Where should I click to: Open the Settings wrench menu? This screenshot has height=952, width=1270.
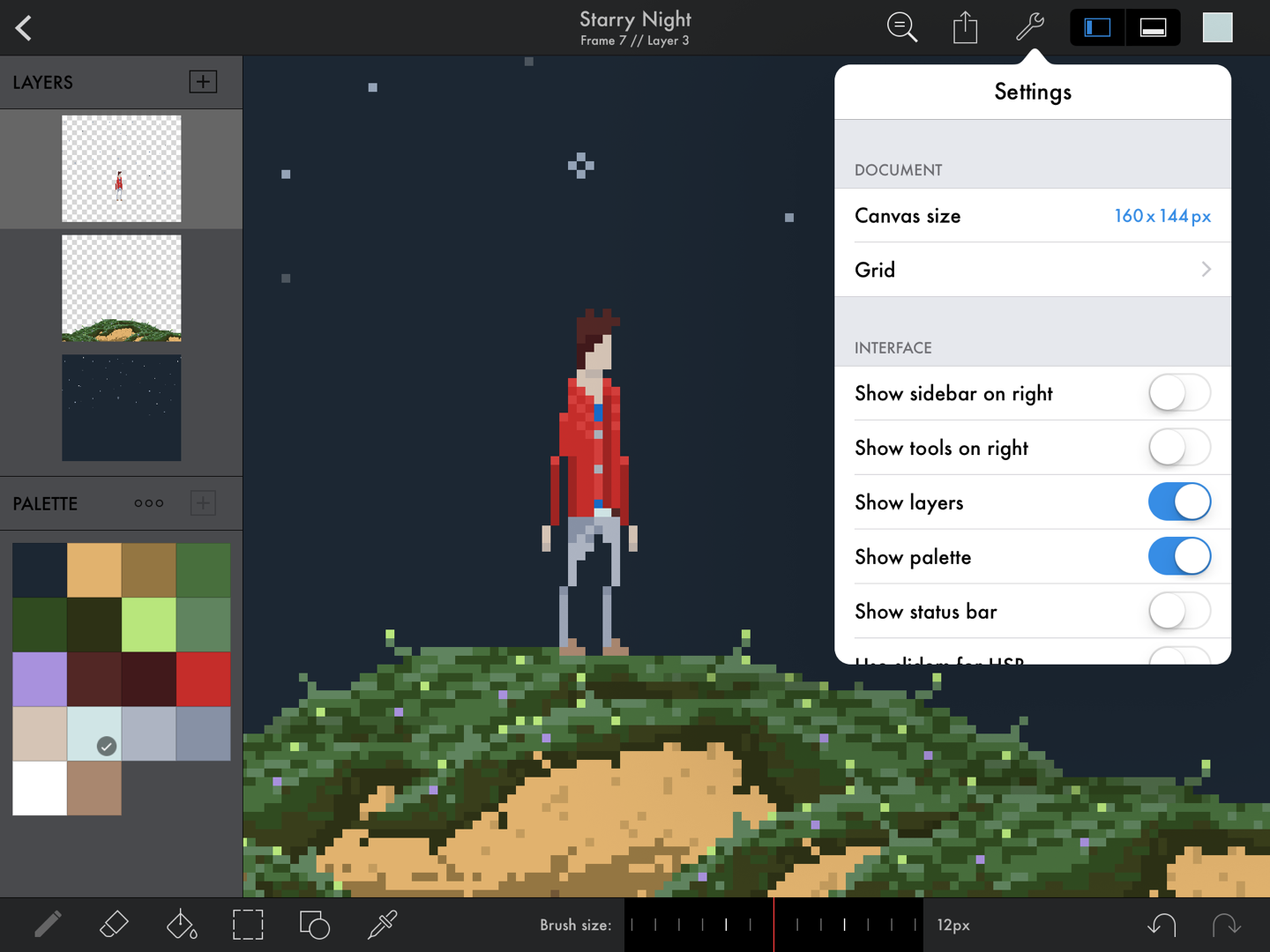pyautogui.click(x=1028, y=27)
